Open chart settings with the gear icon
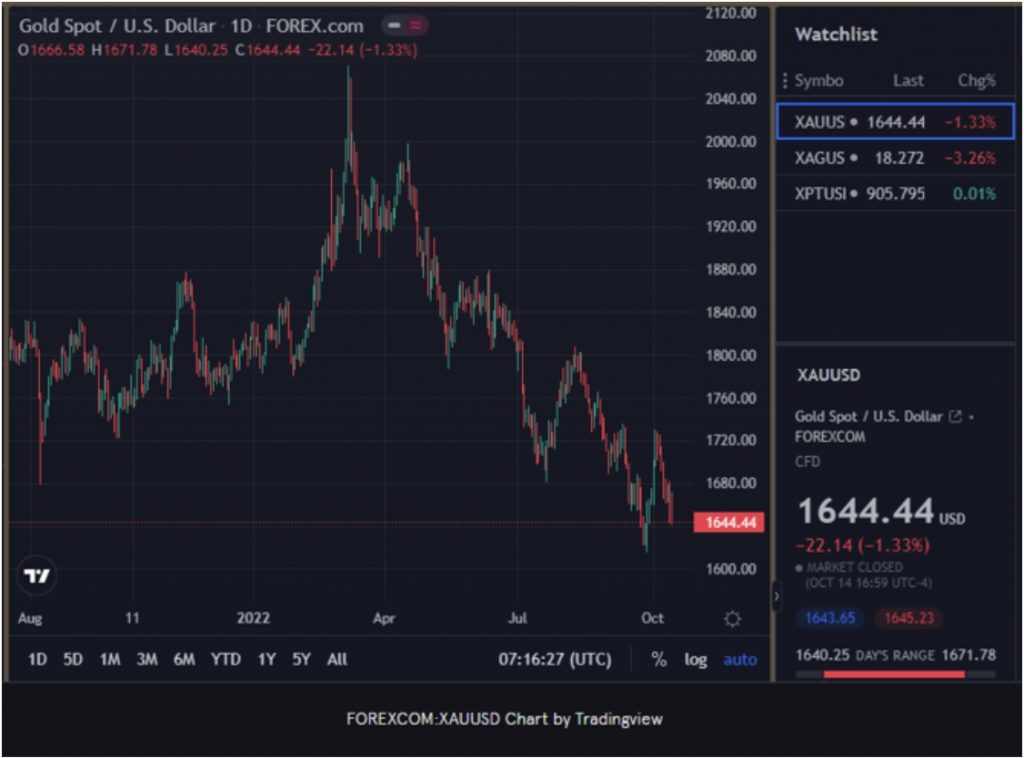Viewport: 1024px width, 758px height. point(732,619)
